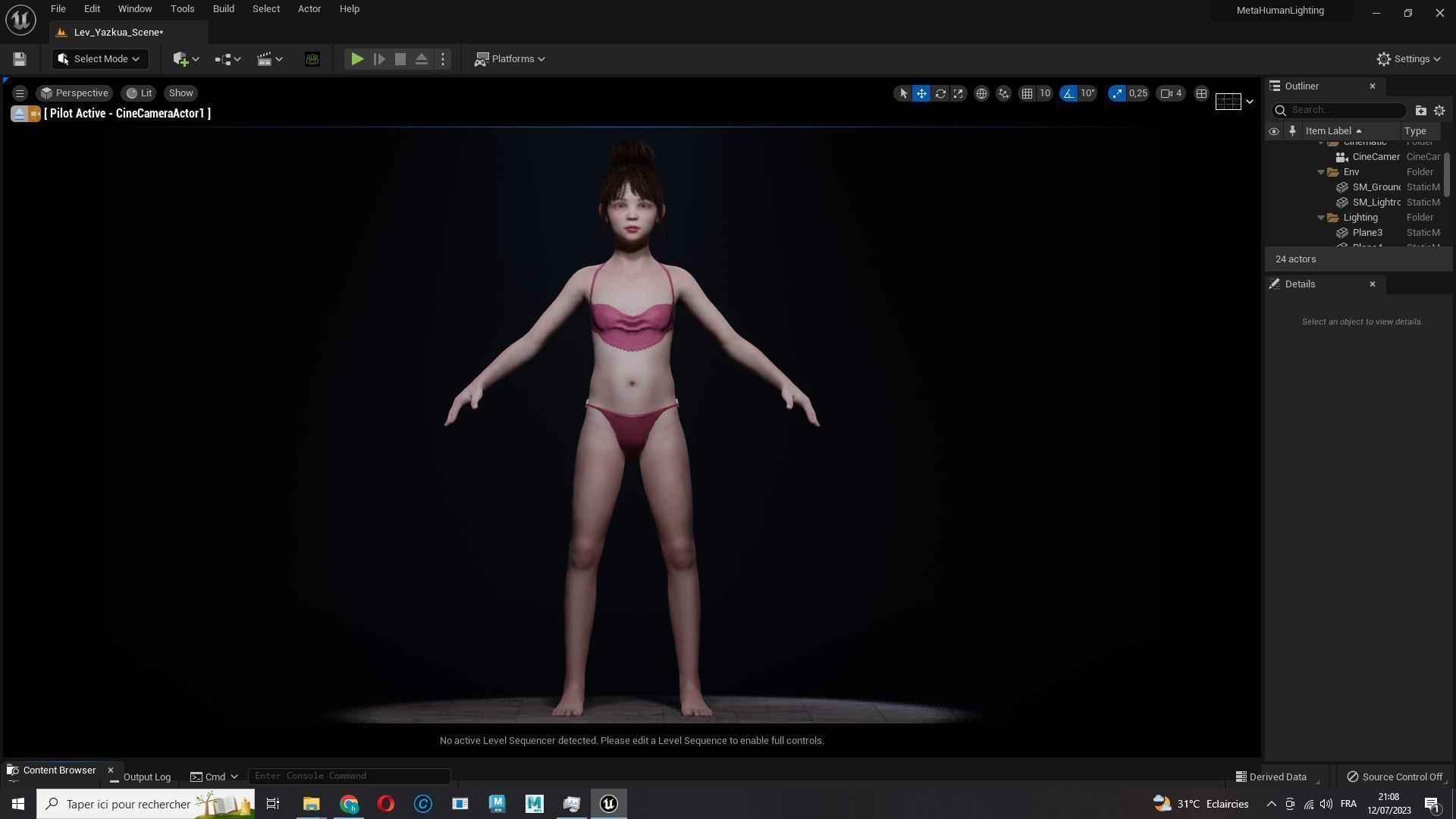This screenshot has height=819, width=1456.
Task: Save the current level with the floppy icon
Action: [20, 59]
